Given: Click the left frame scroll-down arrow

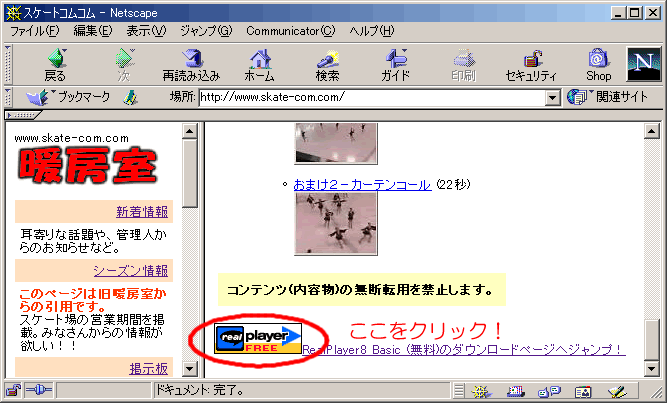Looking at the screenshot, I should [x=190, y=369].
